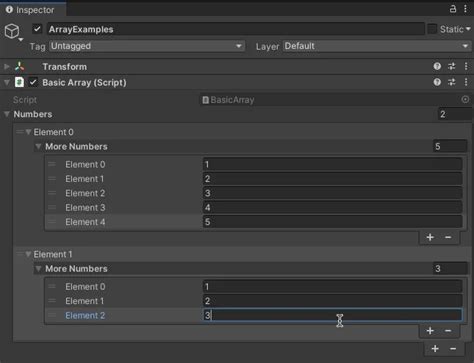
Task: Open Transform component presets
Action: (452, 66)
